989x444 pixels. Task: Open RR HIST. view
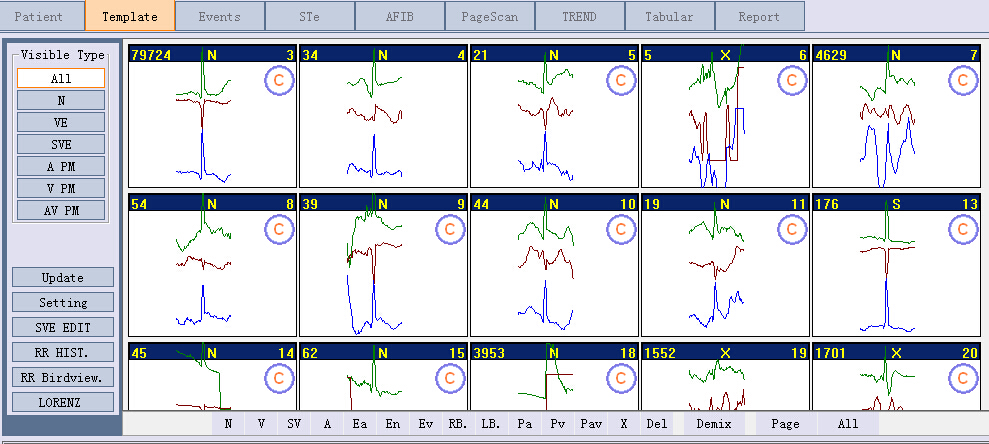click(x=63, y=352)
